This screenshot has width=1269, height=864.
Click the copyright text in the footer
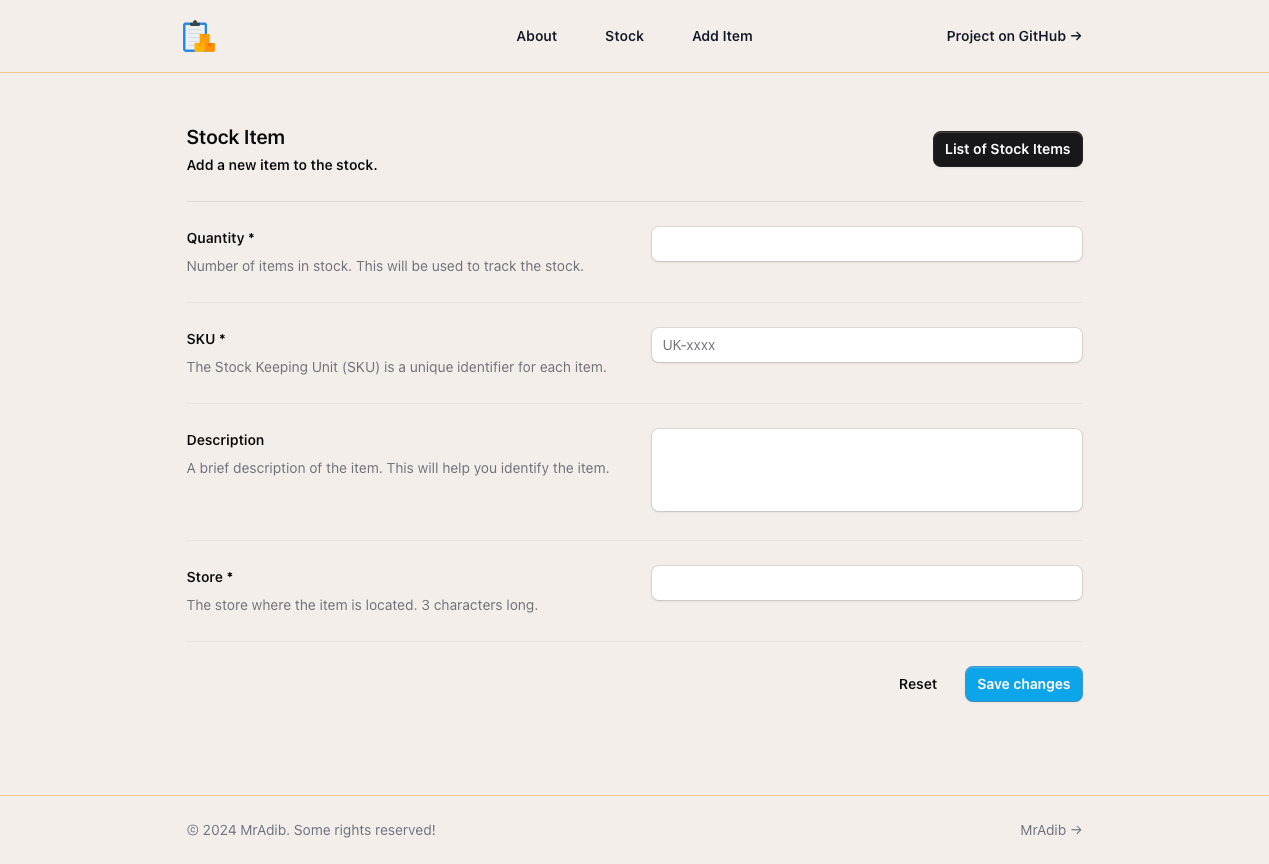point(311,830)
